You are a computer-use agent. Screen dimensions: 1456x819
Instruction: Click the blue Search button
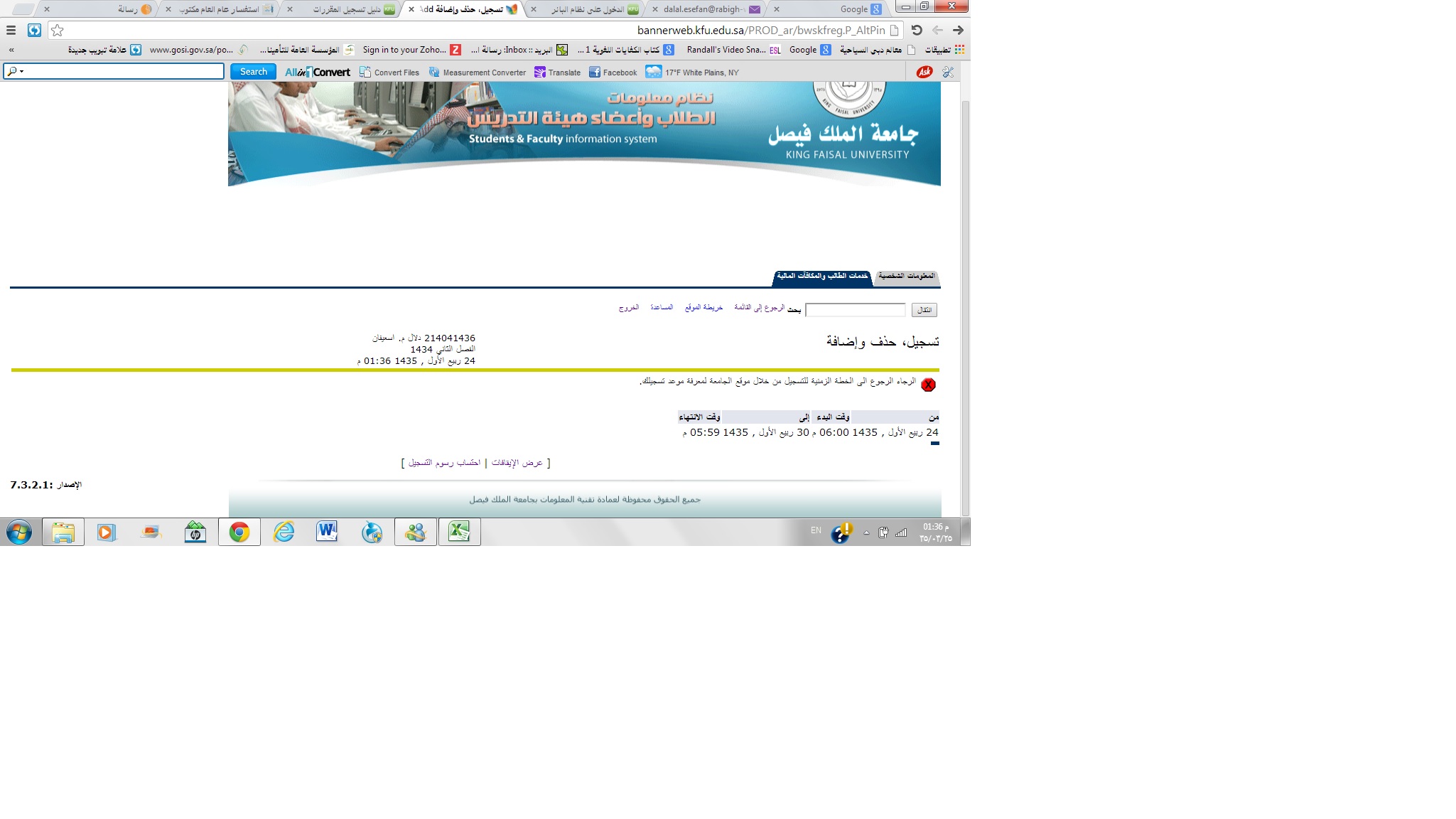point(253,72)
